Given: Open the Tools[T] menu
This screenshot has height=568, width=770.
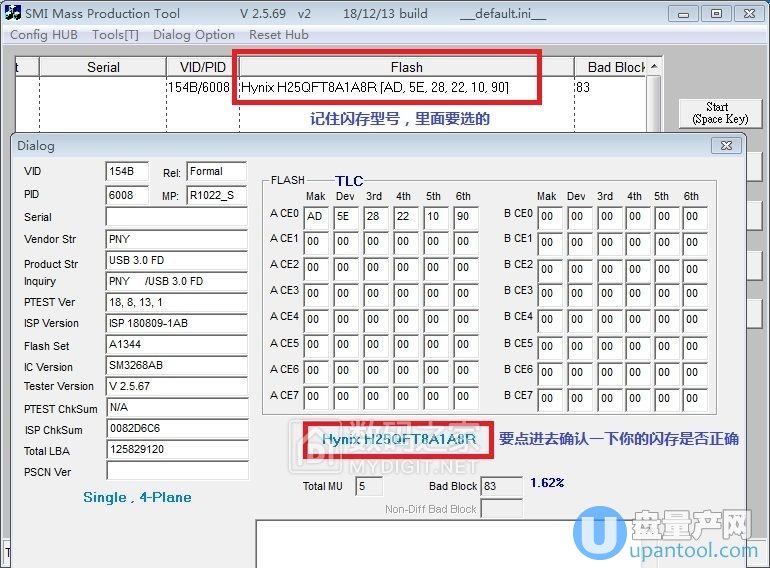Looking at the screenshot, I should [x=115, y=34].
